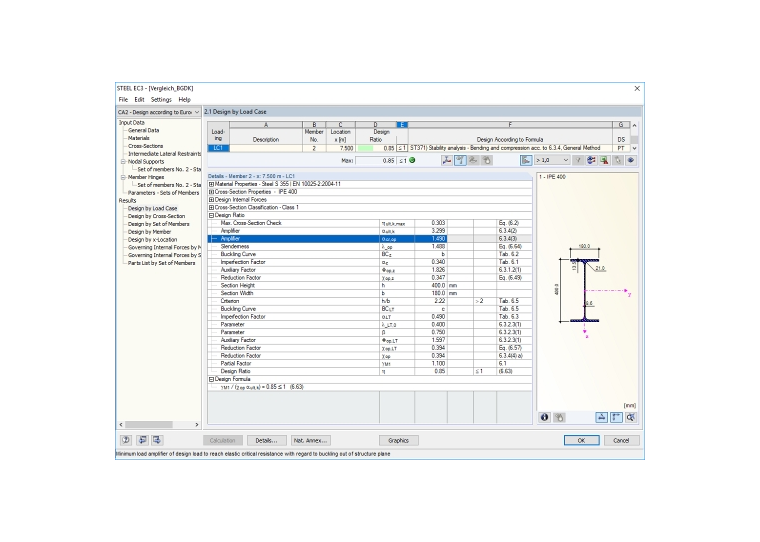Screen dimensions: 760x542
Task: Click the Nat. Annex... button
Action: pyautogui.click(x=311, y=440)
